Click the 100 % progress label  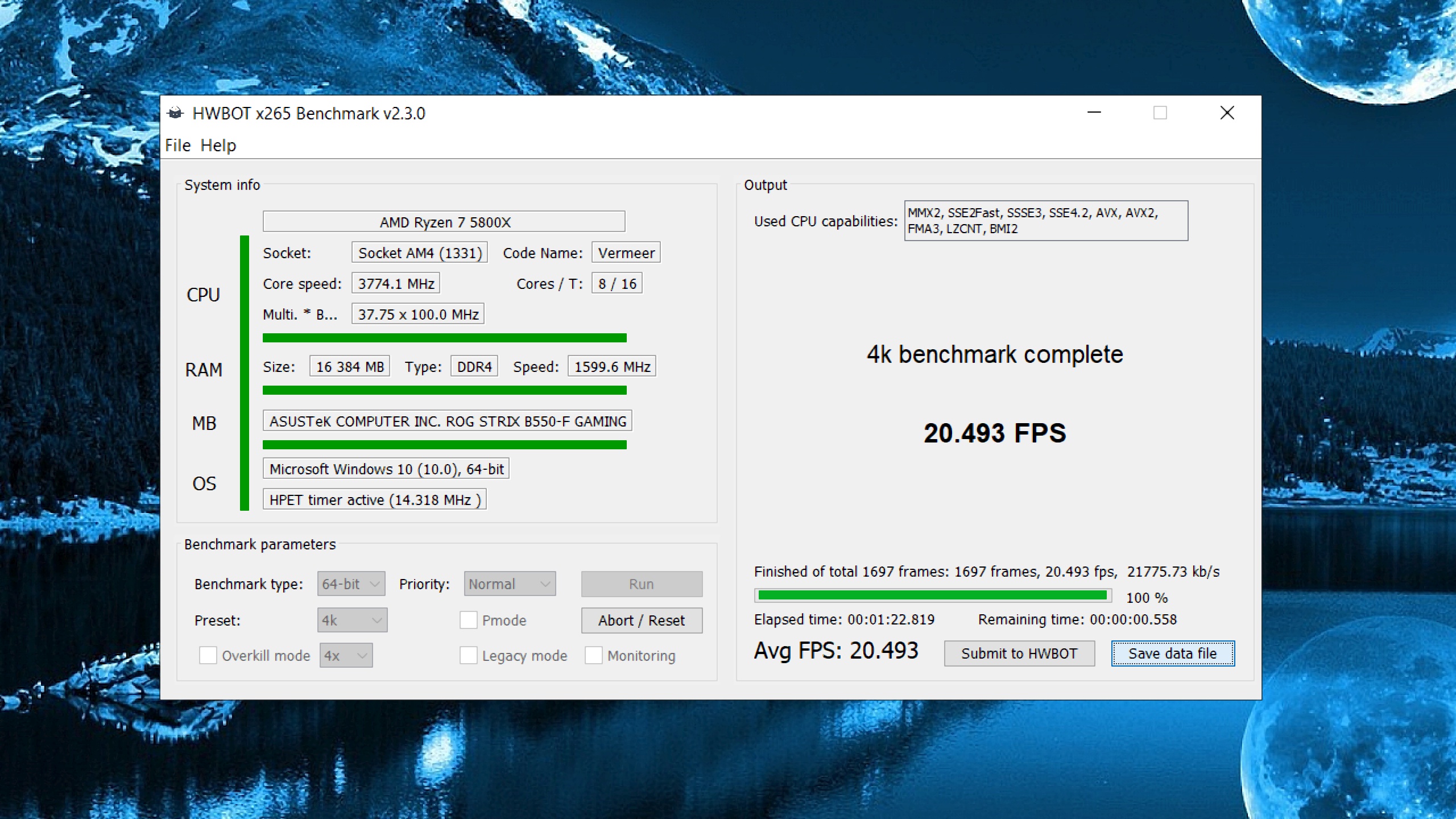[x=1147, y=598]
